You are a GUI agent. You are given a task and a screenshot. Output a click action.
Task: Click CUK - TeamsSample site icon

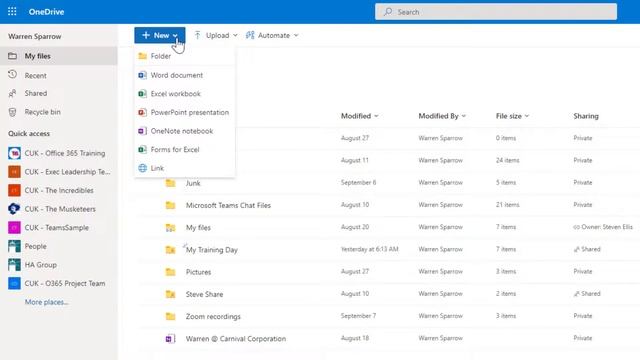(x=14, y=227)
